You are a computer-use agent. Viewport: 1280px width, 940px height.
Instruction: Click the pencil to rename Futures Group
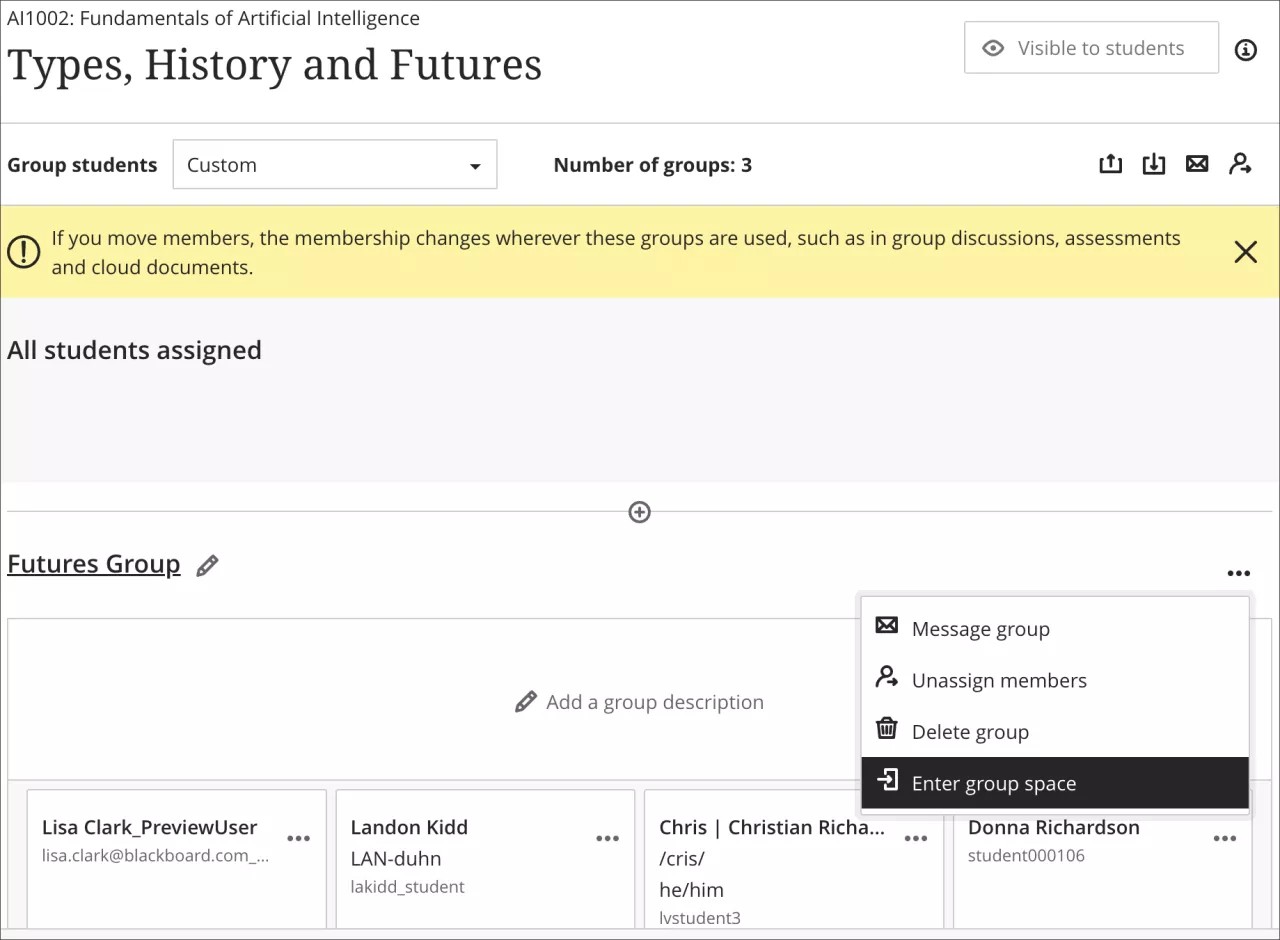click(x=207, y=565)
